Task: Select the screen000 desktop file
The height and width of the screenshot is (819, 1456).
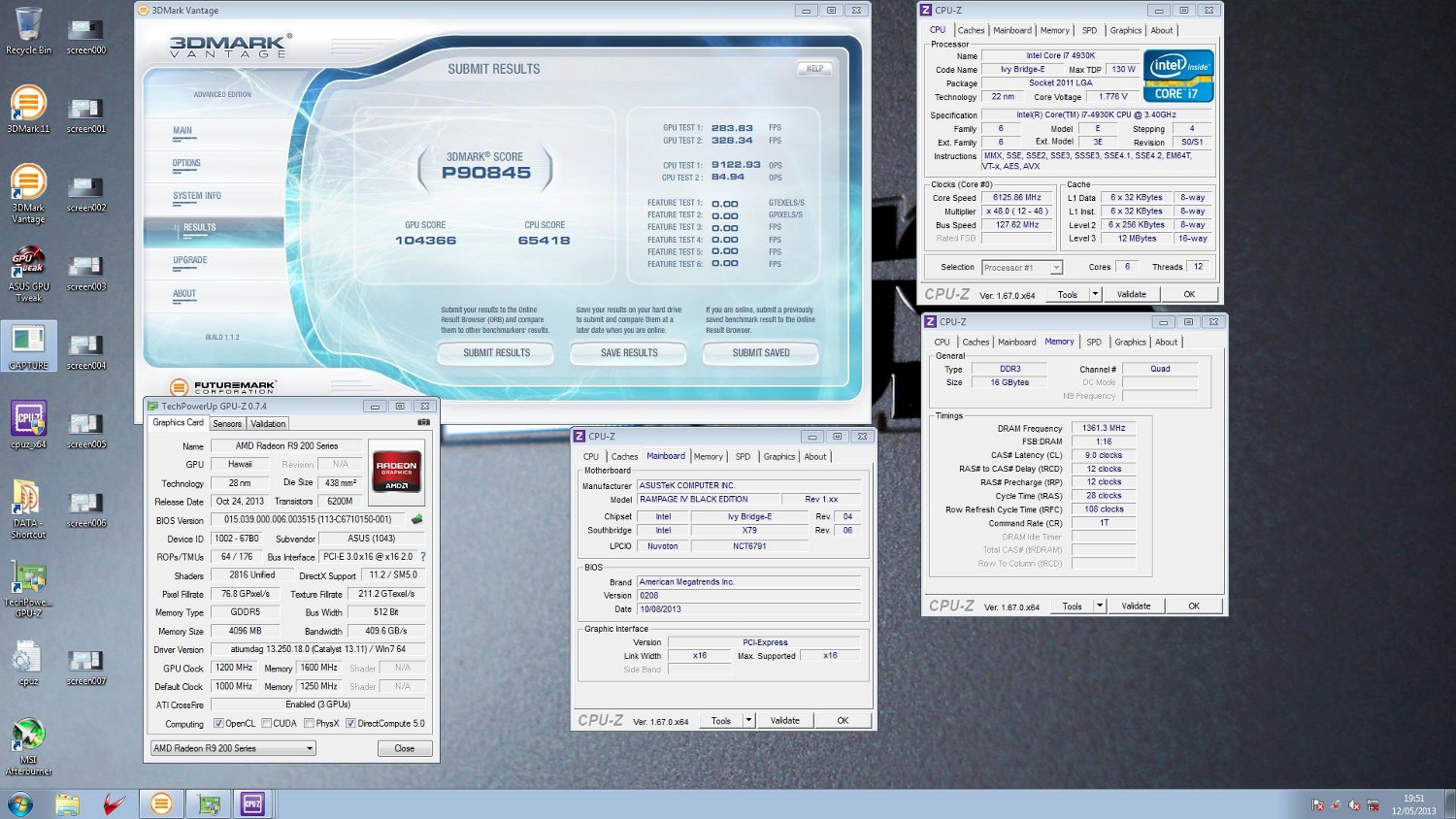Action: (86, 37)
